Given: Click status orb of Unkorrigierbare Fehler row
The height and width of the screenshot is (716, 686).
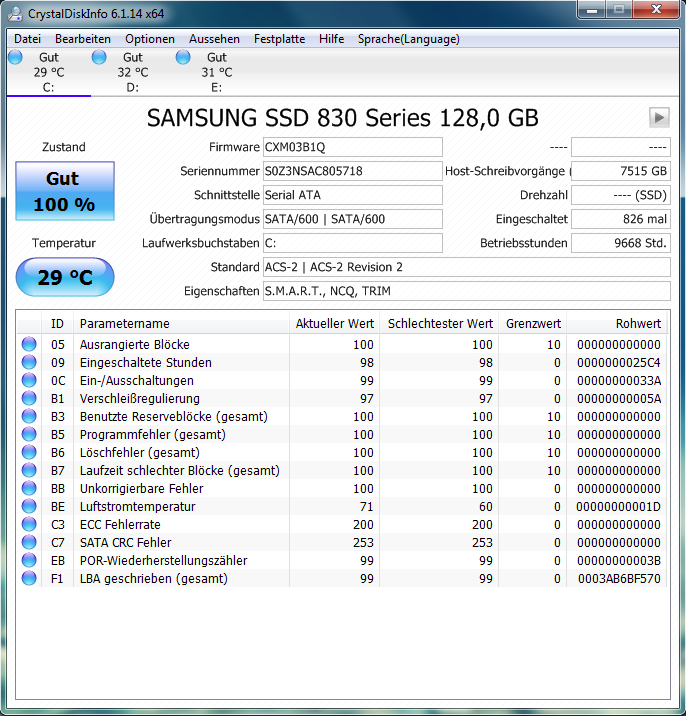Looking at the screenshot, I should 29,488.
